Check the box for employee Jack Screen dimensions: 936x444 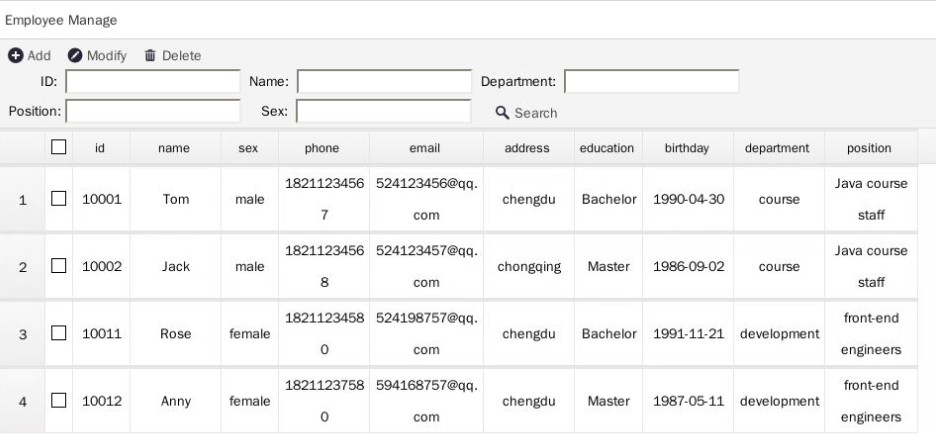coord(58,266)
